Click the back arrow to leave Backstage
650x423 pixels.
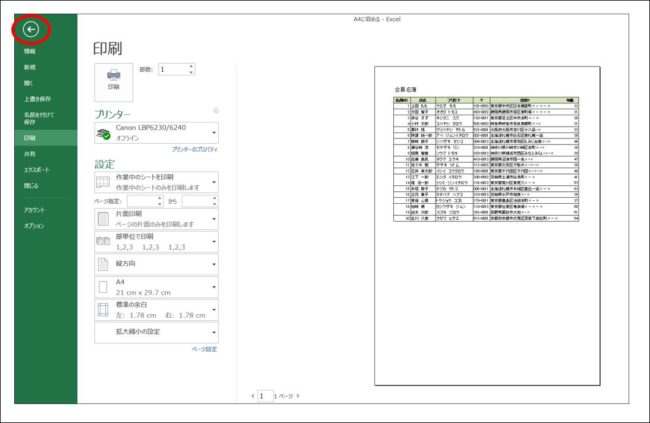31,29
